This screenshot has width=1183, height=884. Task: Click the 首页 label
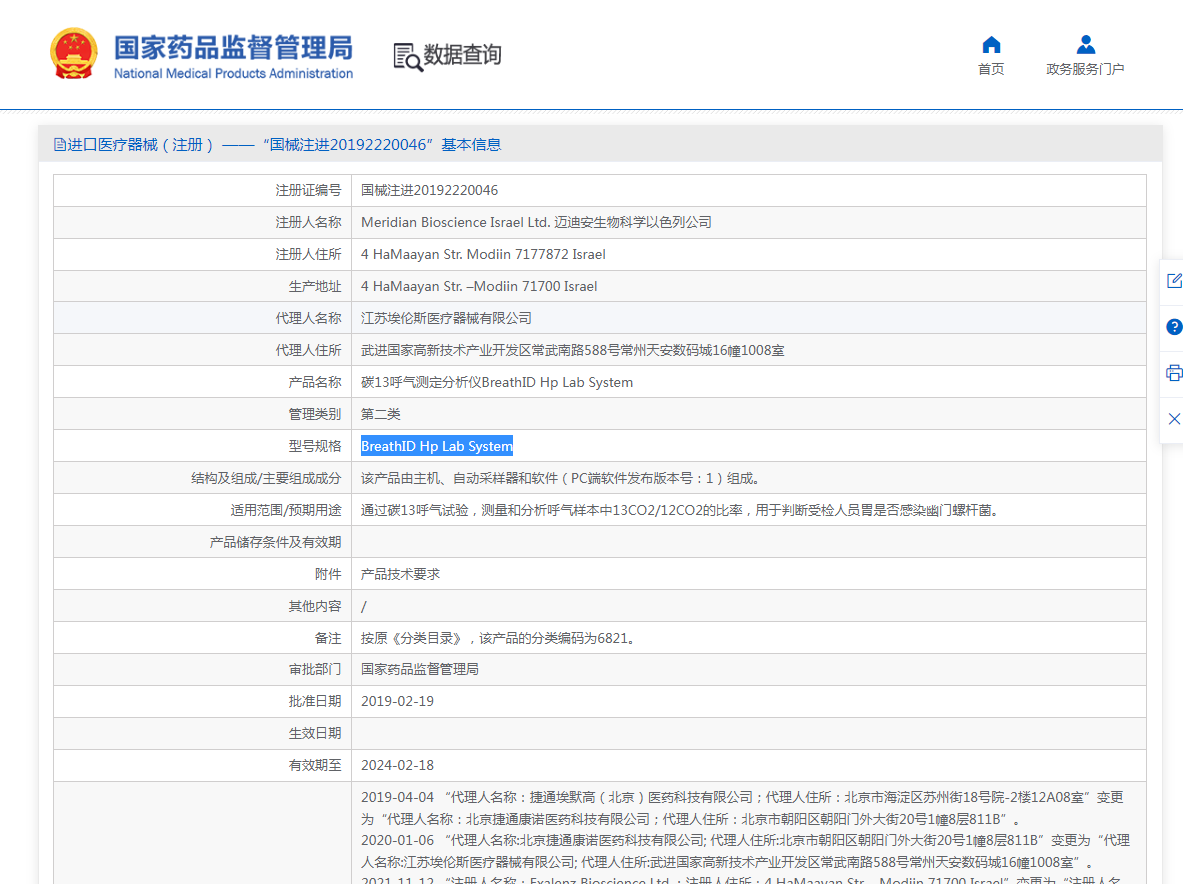pos(991,69)
